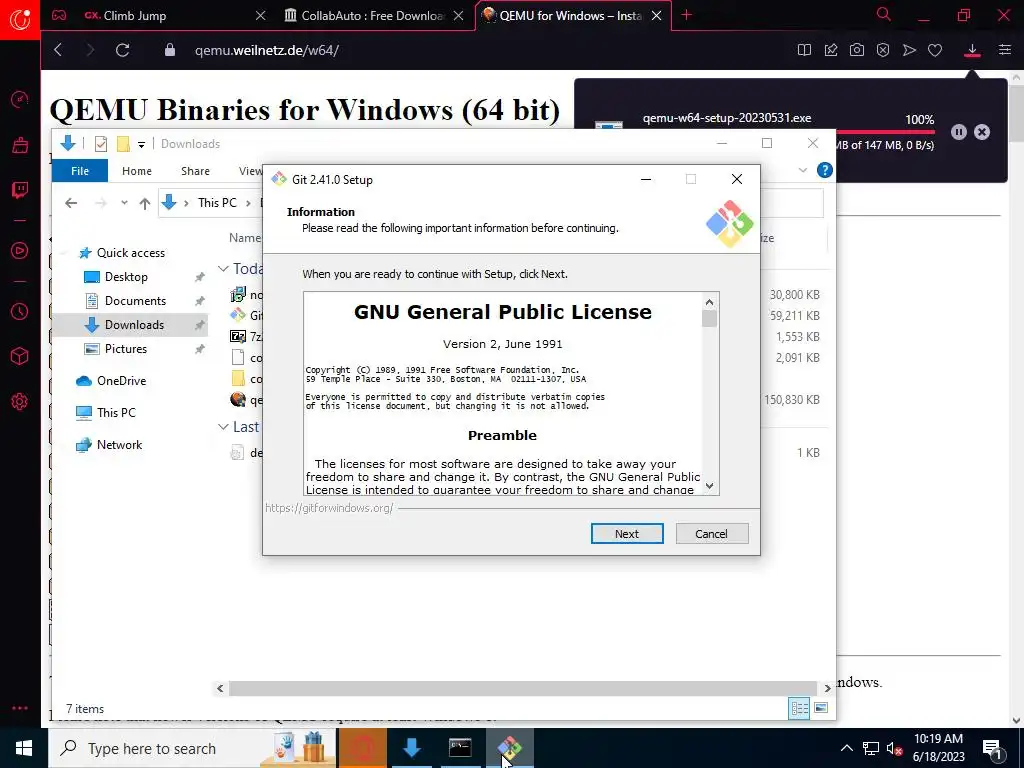
Task: Open GX Corner gamepad icon
Action: pos(59,15)
